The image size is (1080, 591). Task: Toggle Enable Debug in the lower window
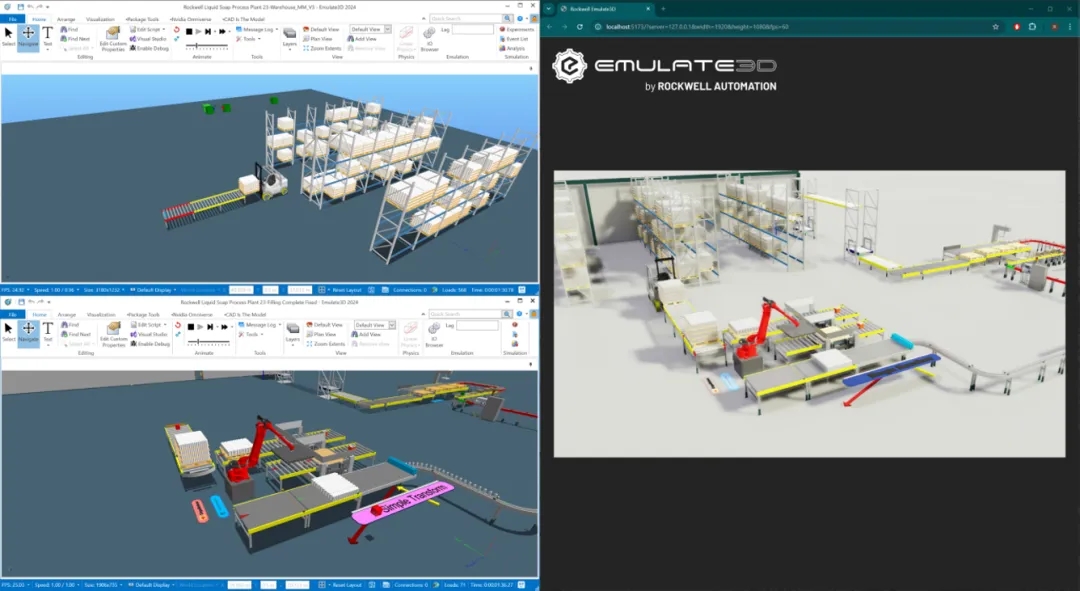[149, 344]
